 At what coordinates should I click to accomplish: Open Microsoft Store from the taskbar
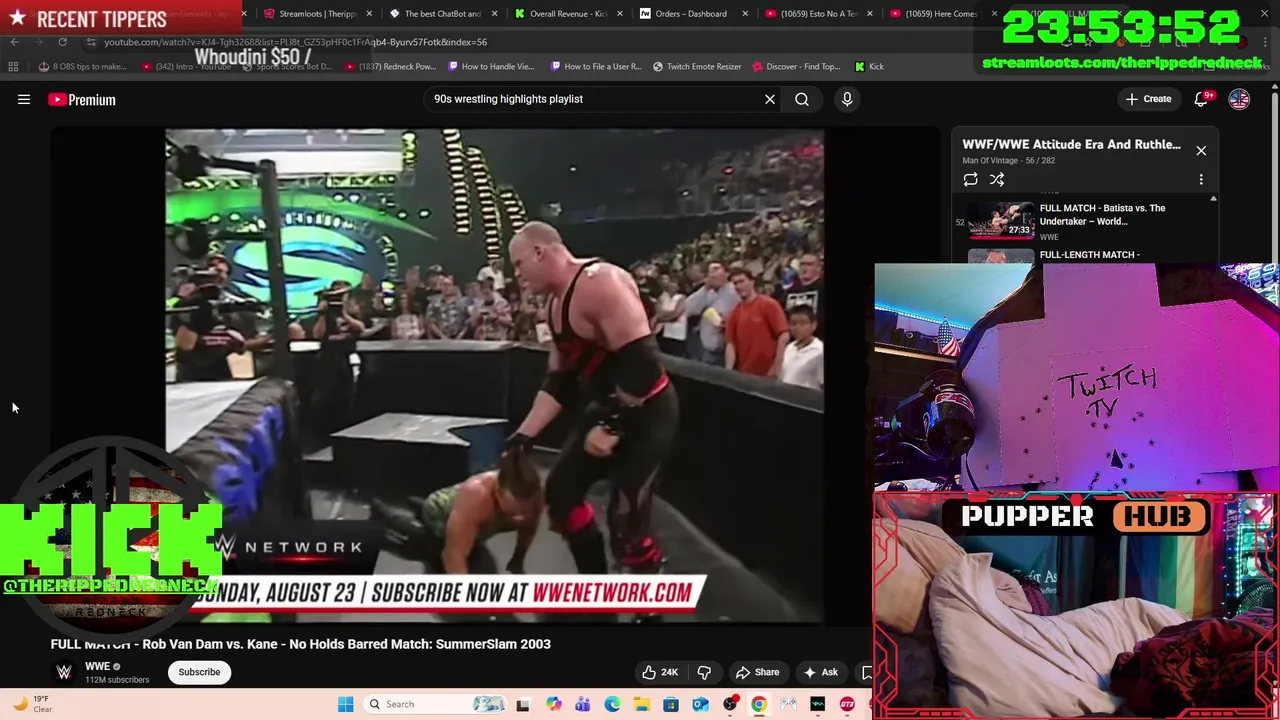[671, 704]
